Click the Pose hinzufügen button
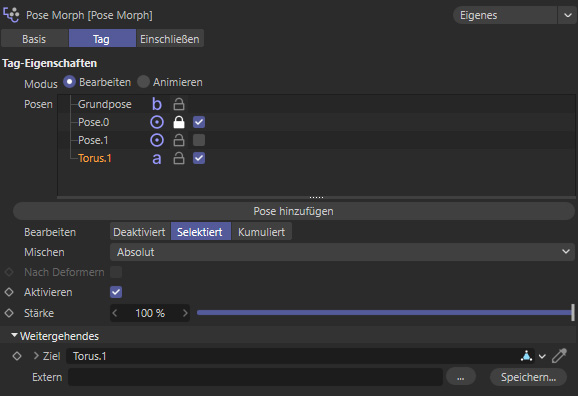Viewport: 578px width, 396px height. tap(293, 211)
